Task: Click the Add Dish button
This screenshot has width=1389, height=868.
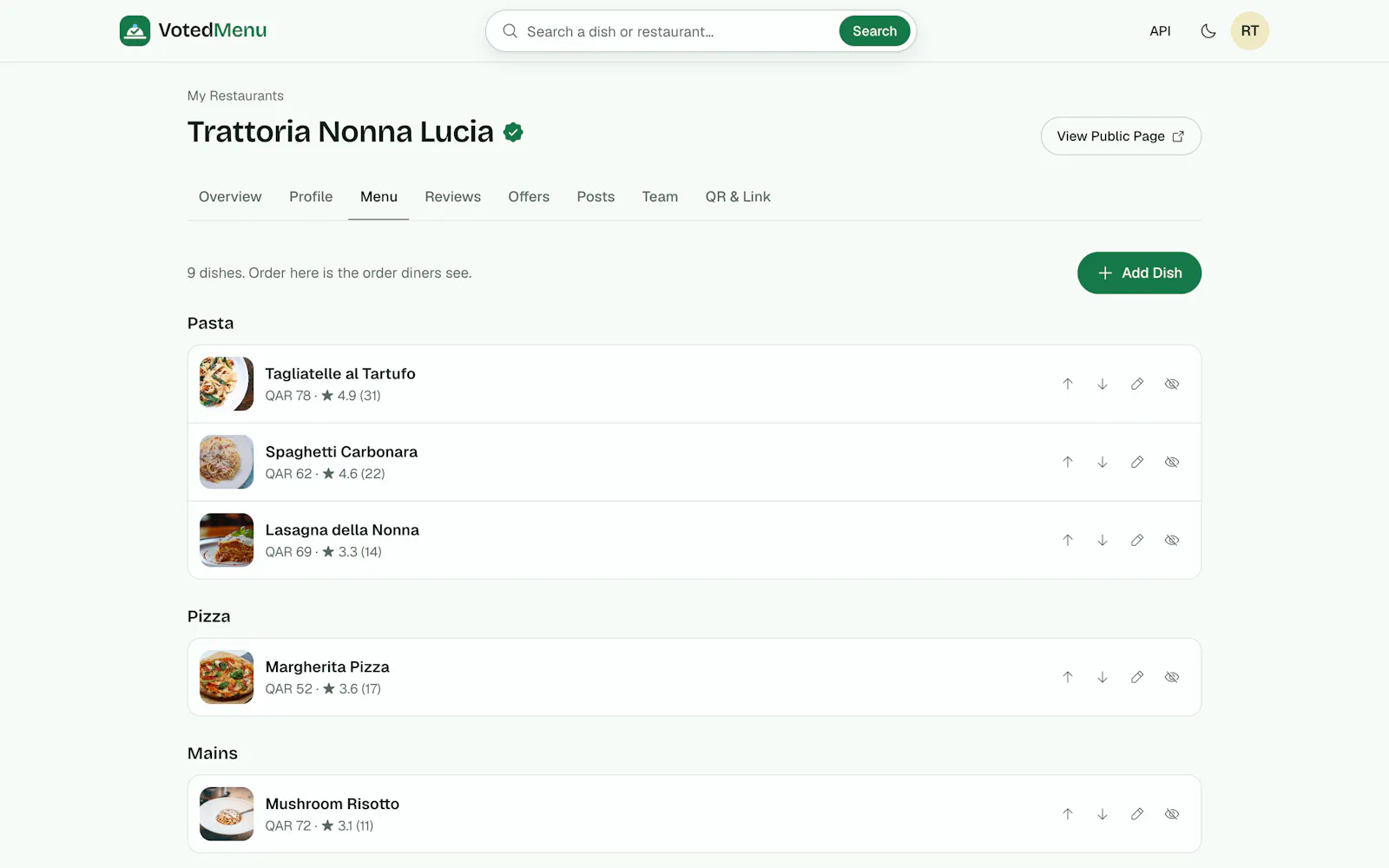Action: 1139,273
